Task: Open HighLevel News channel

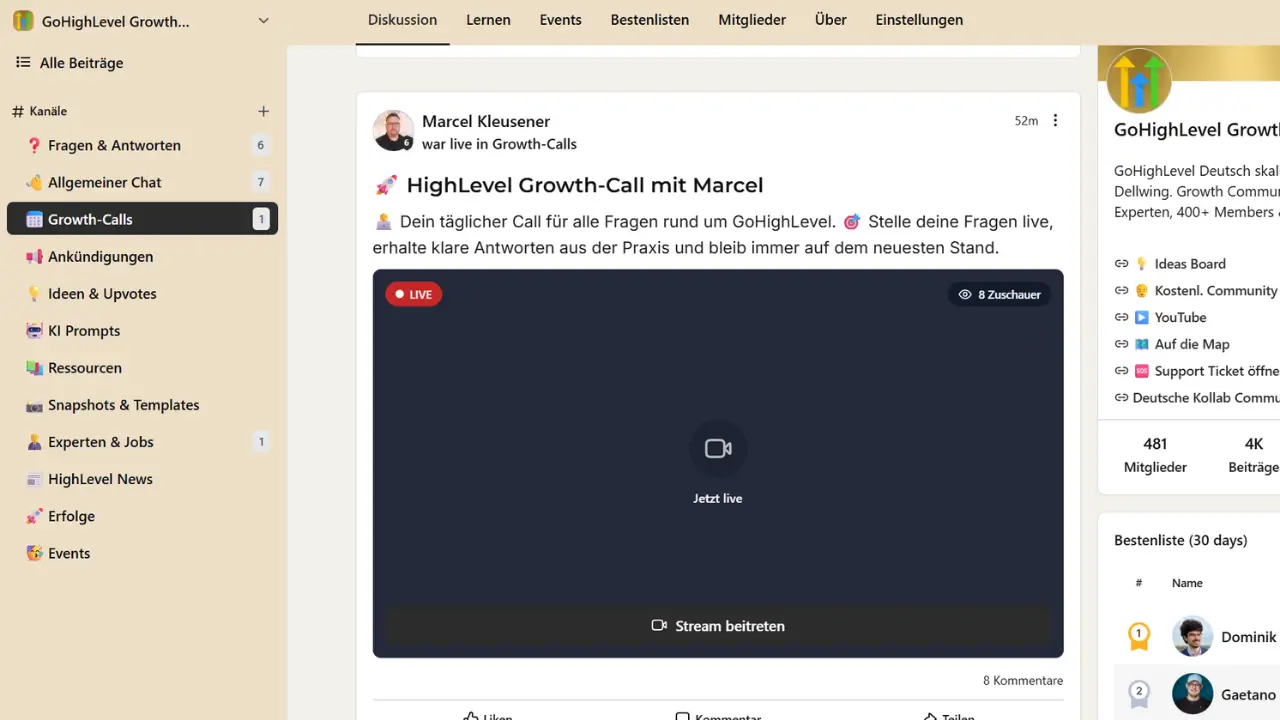Action: click(142, 478)
